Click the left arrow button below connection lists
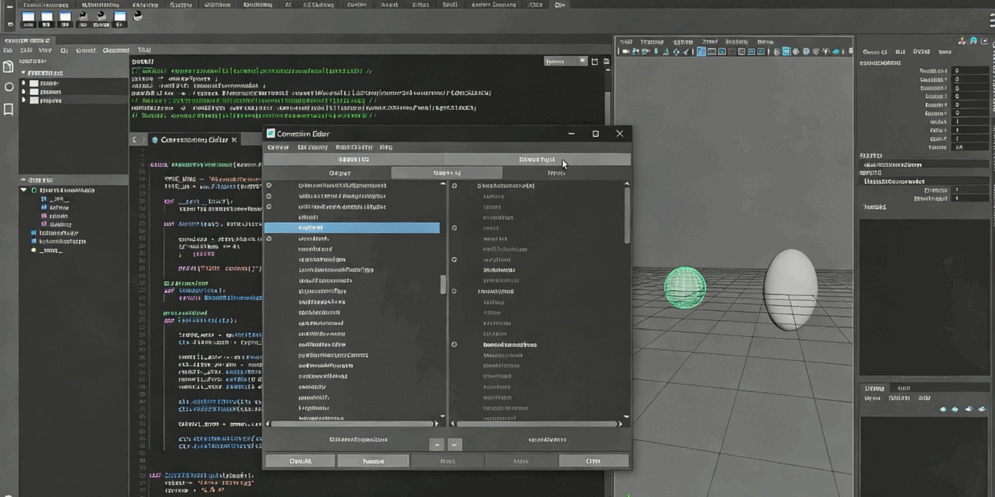 click(437, 444)
